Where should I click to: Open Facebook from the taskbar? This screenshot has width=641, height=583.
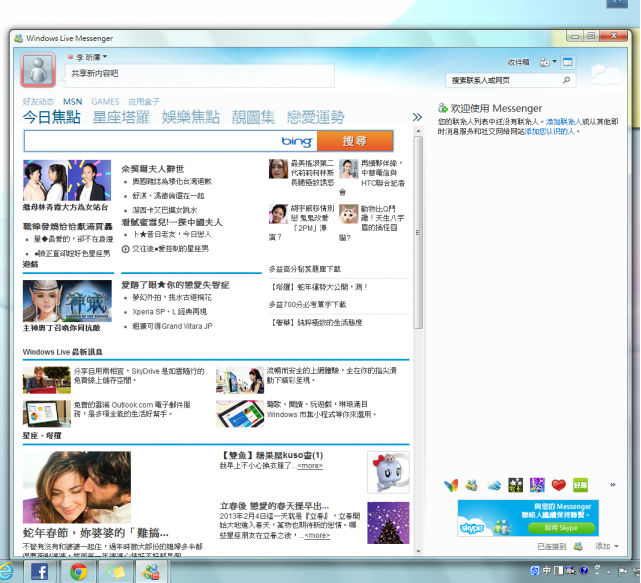(x=40, y=571)
